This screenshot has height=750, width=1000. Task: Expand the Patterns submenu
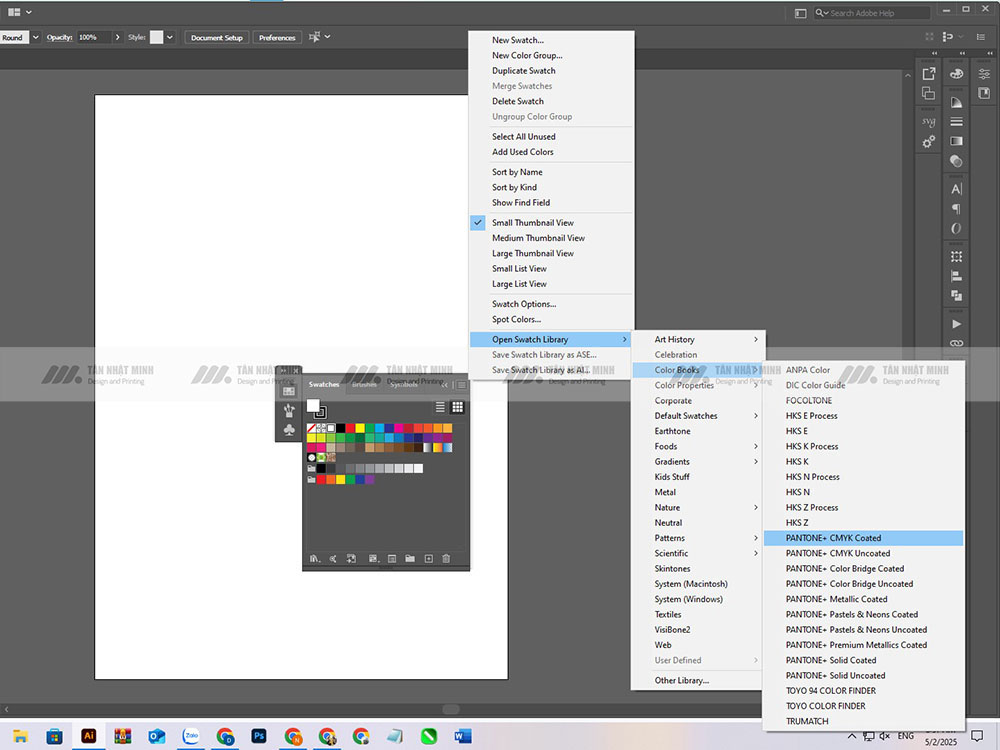[x=698, y=538]
